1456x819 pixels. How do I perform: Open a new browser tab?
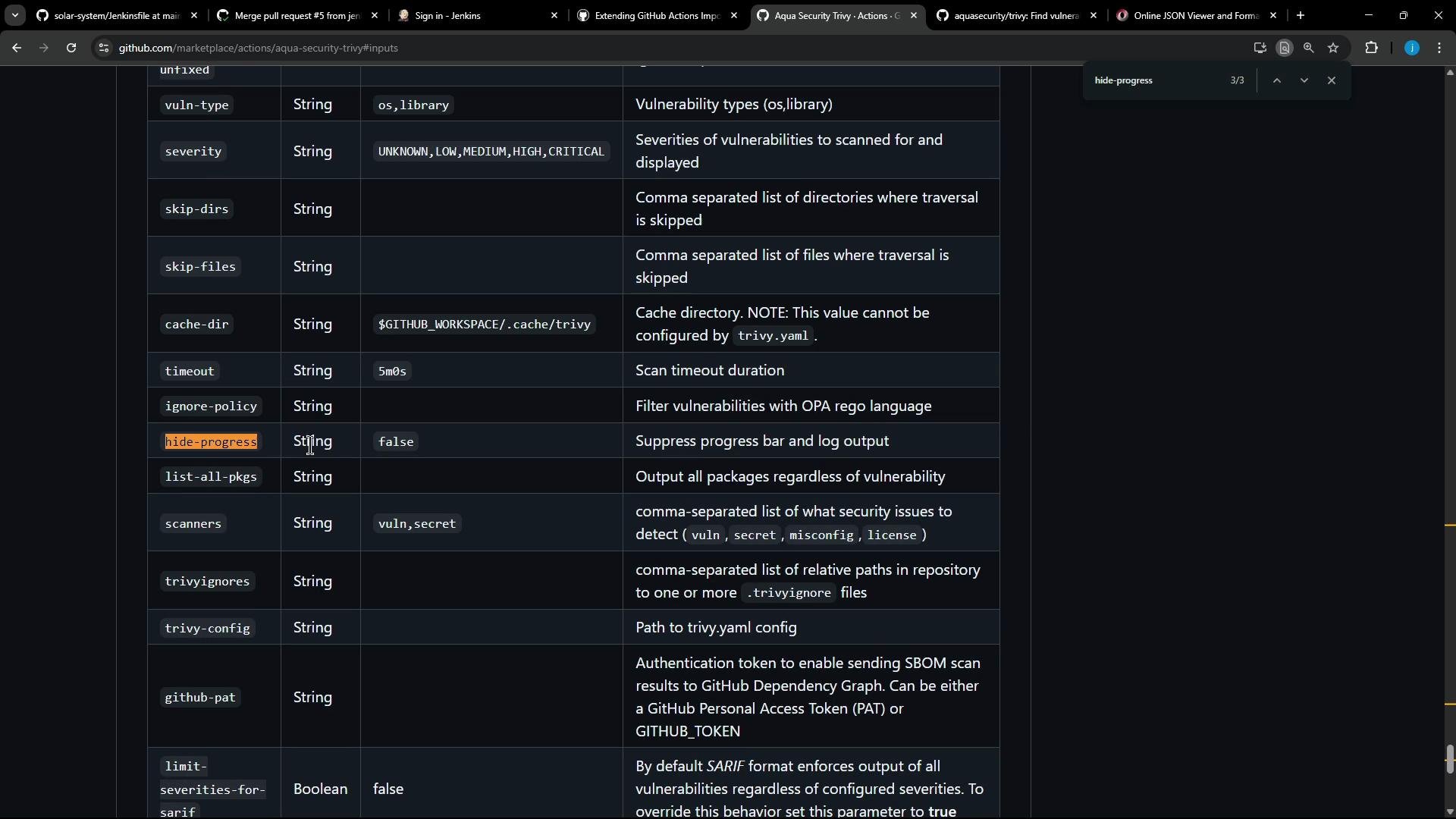[1301, 15]
